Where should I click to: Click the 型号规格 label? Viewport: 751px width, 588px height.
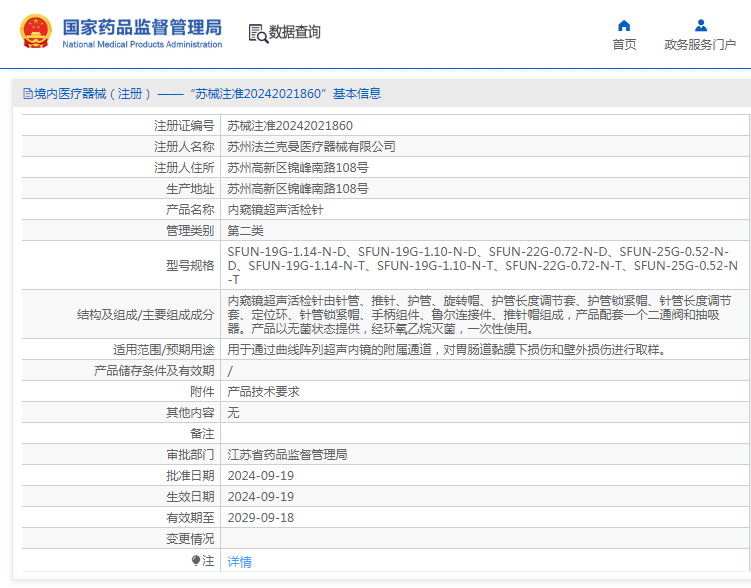[190, 265]
